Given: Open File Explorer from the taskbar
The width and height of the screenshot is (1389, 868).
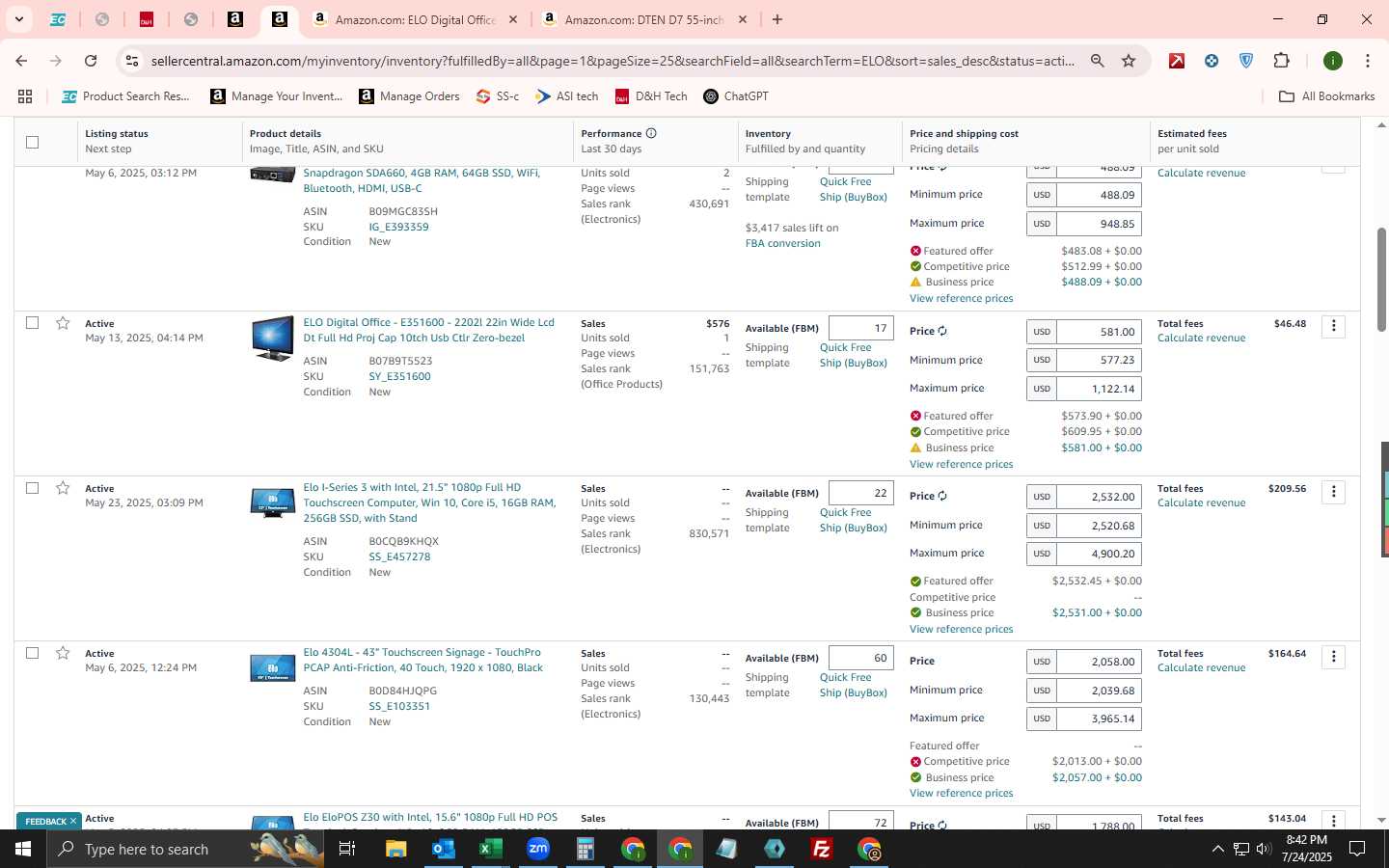Looking at the screenshot, I should pos(395,849).
